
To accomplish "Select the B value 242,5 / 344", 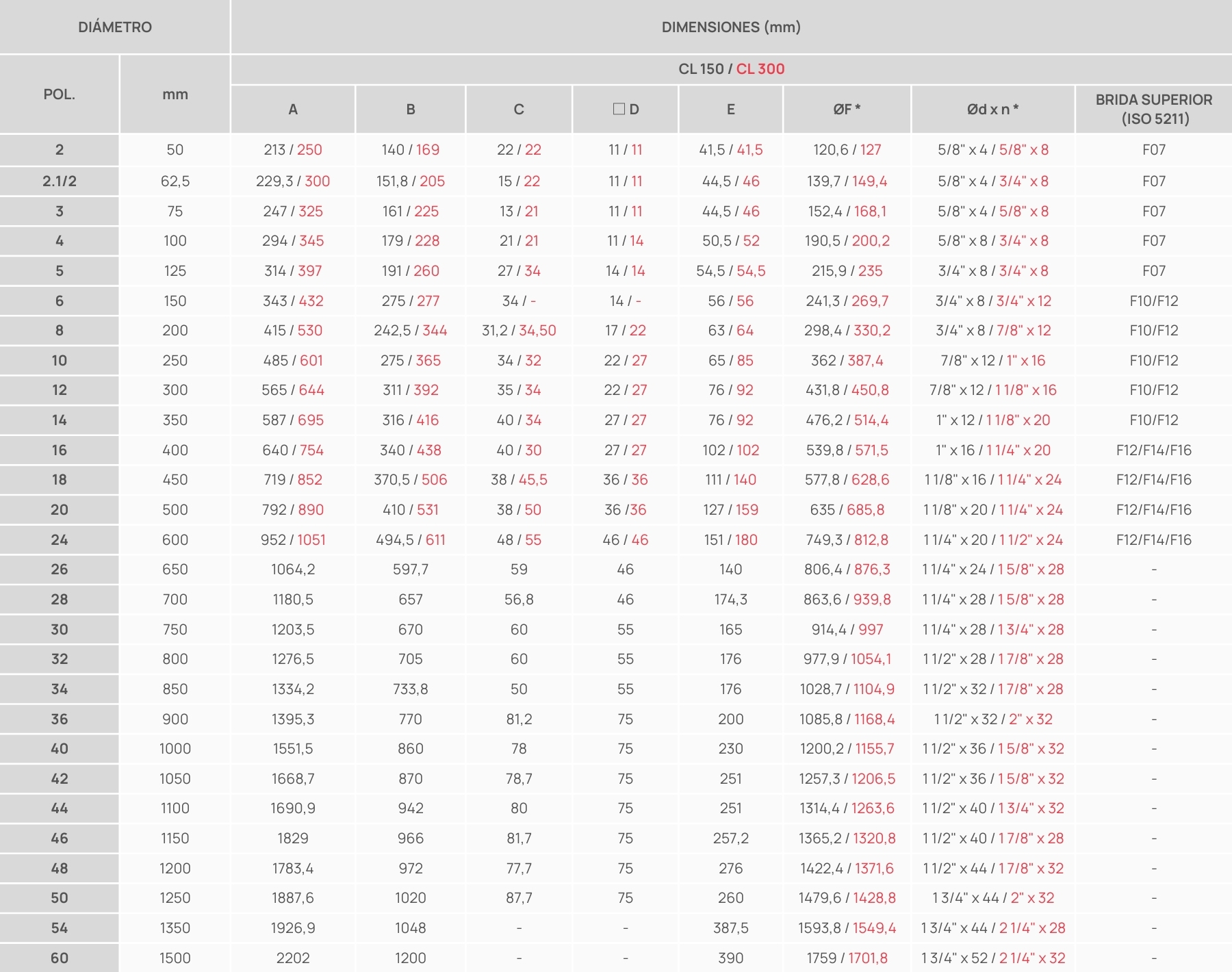I will pos(410,331).
